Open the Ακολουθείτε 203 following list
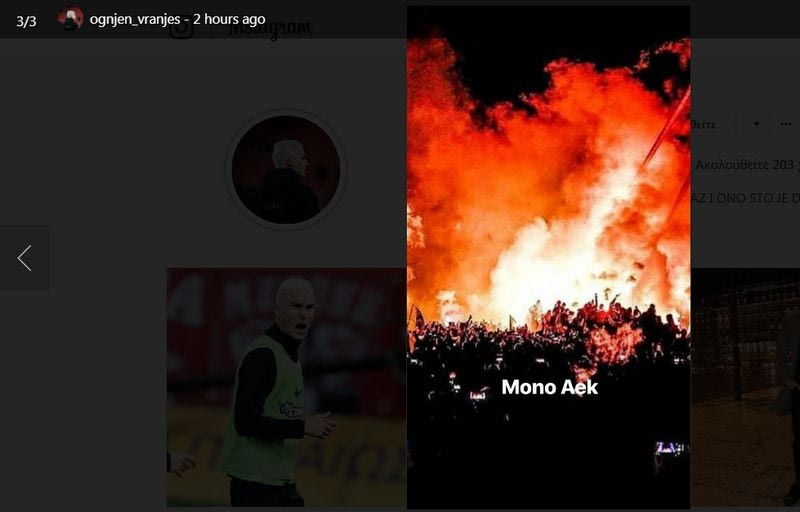This screenshot has height=512, width=800. pos(745,165)
